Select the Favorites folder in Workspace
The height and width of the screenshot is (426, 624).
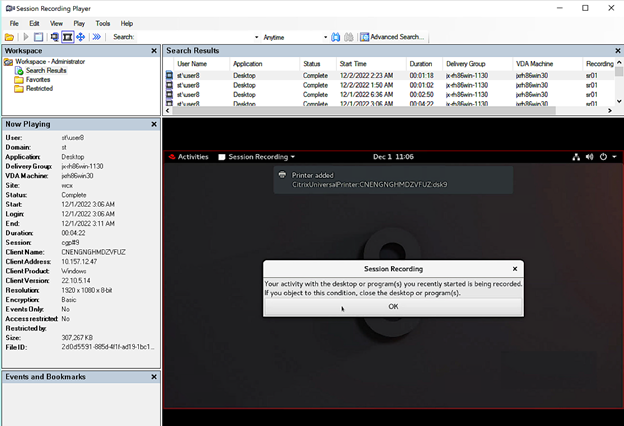pos(38,79)
